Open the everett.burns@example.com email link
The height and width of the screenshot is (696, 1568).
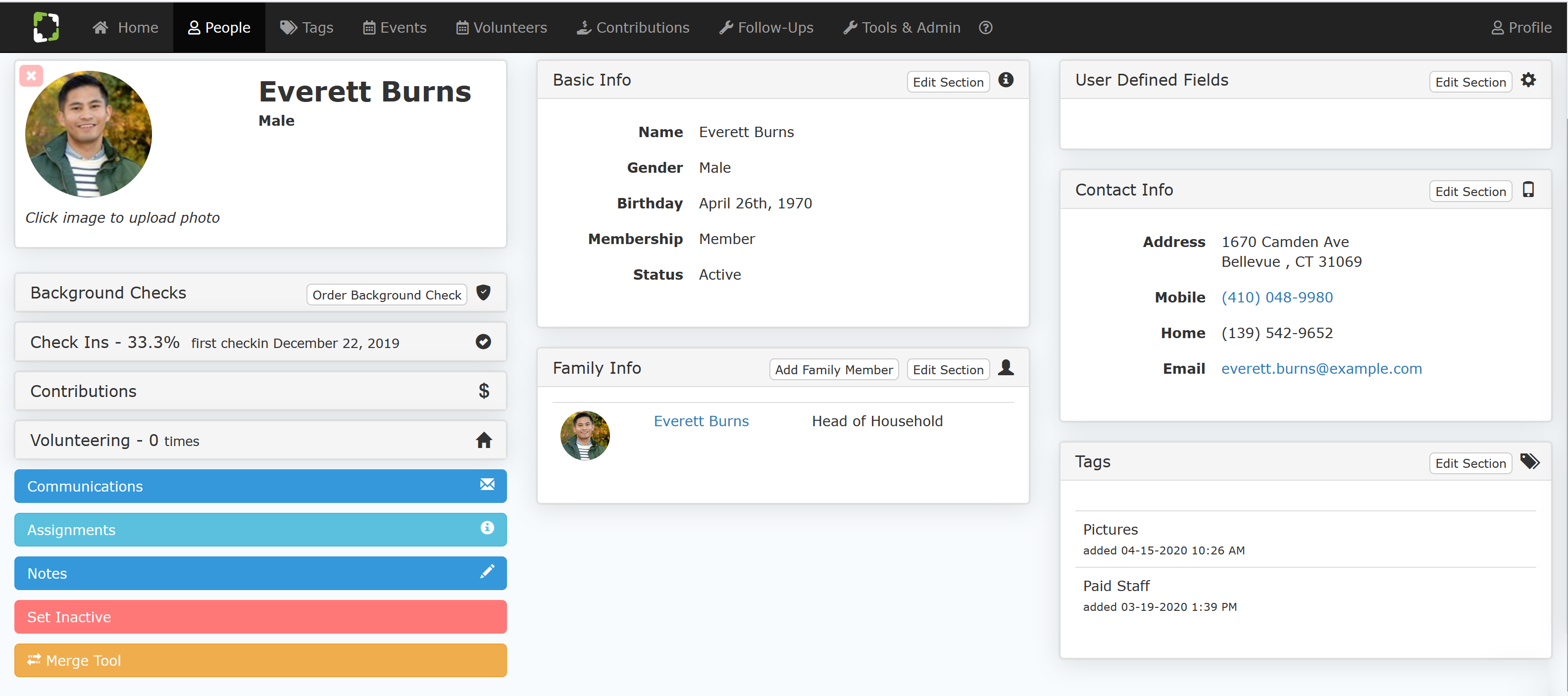(x=1321, y=369)
